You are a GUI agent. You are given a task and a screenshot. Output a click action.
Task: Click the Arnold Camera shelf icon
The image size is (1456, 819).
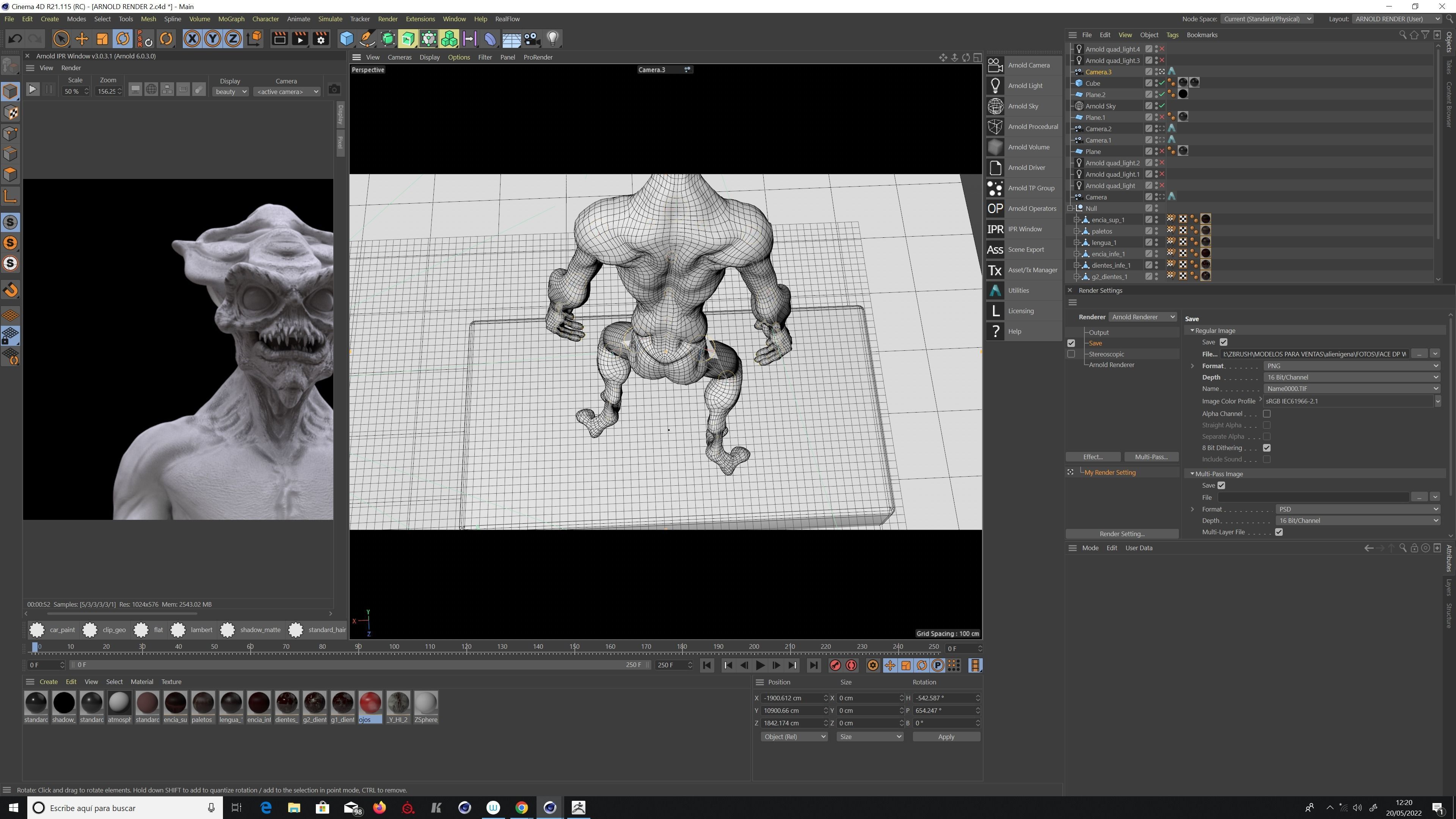coord(995,65)
